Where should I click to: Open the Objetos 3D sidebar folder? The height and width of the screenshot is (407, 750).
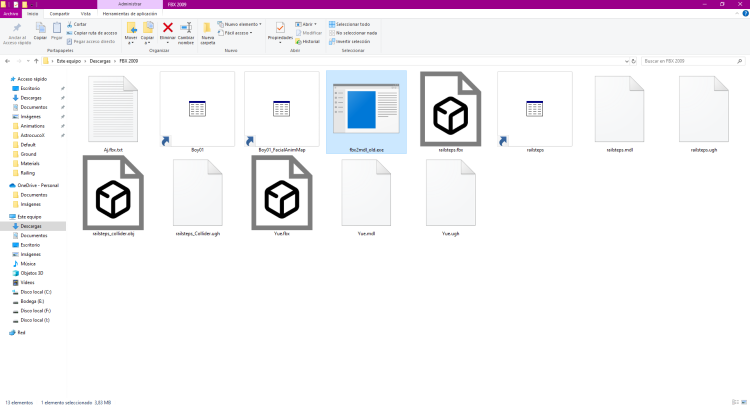pos(35,273)
